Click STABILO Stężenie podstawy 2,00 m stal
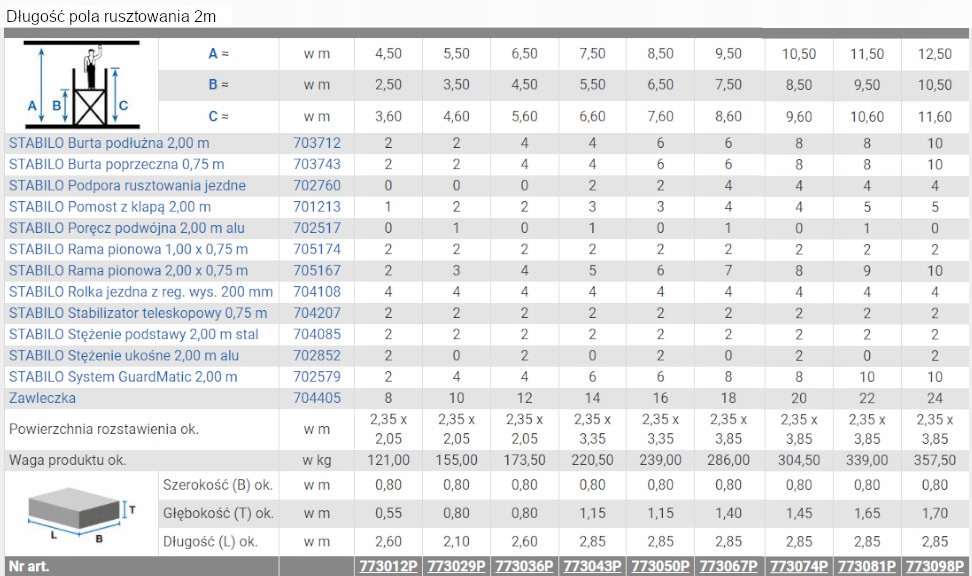The height and width of the screenshot is (576, 972). [x=133, y=334]
